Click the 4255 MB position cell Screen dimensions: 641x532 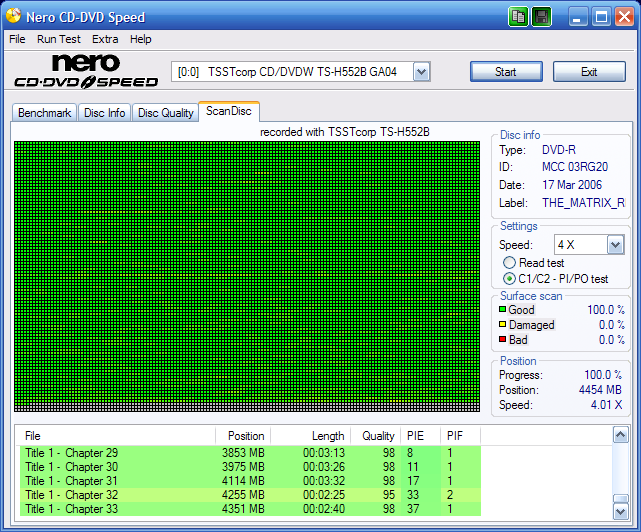243,495
